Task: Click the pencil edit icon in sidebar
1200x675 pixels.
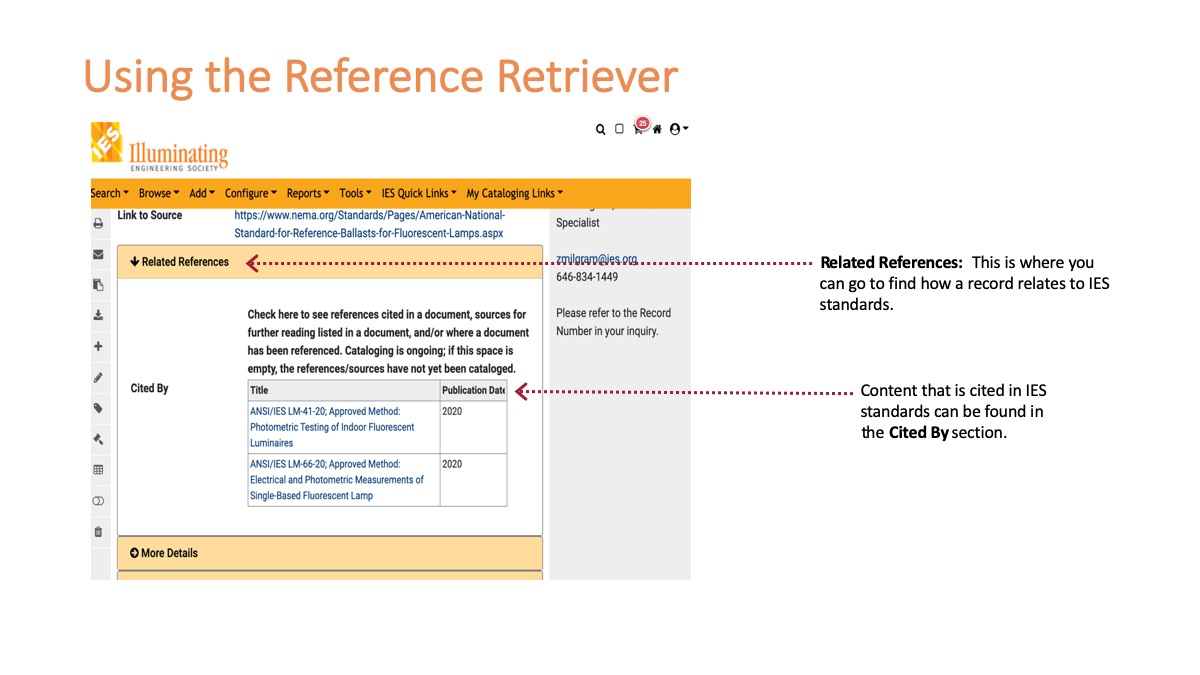Action: 98,378
